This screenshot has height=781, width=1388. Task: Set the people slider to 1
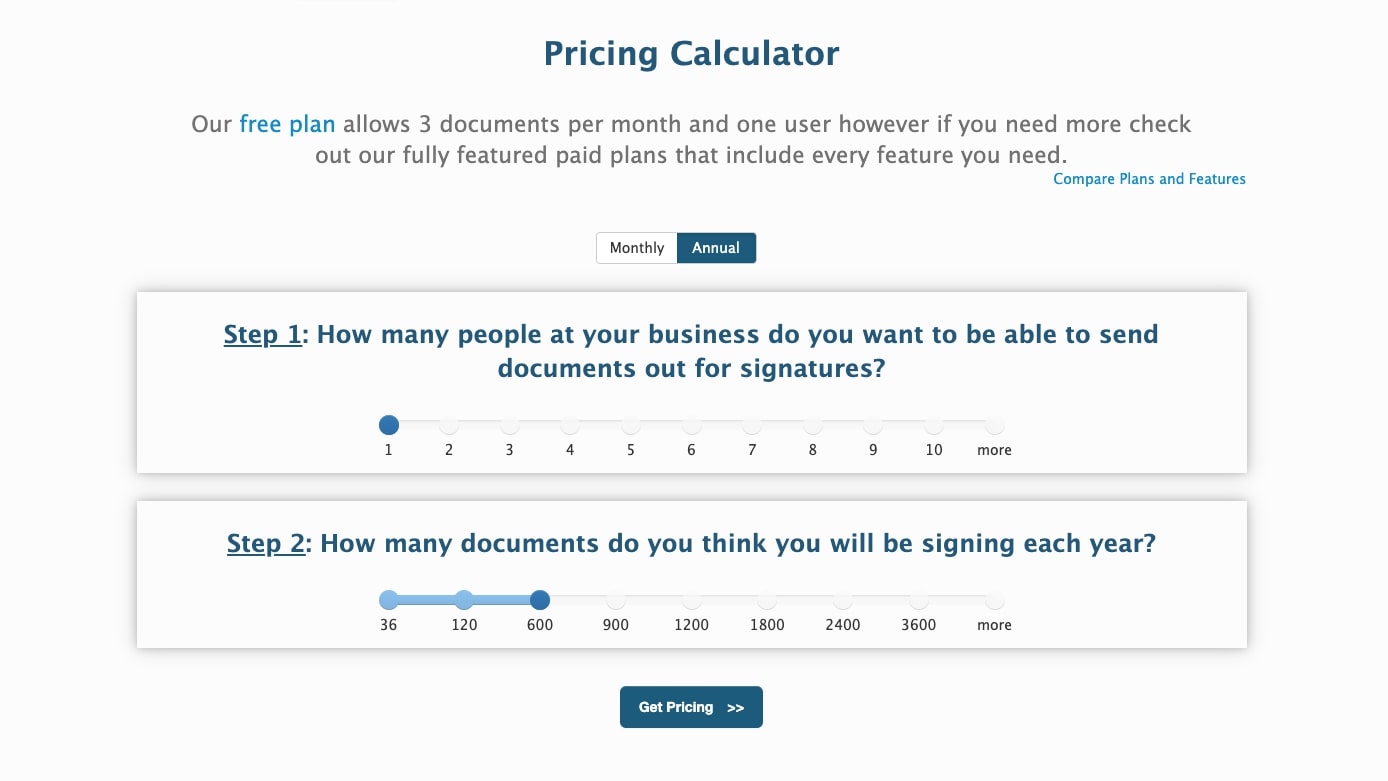[389, 426]
